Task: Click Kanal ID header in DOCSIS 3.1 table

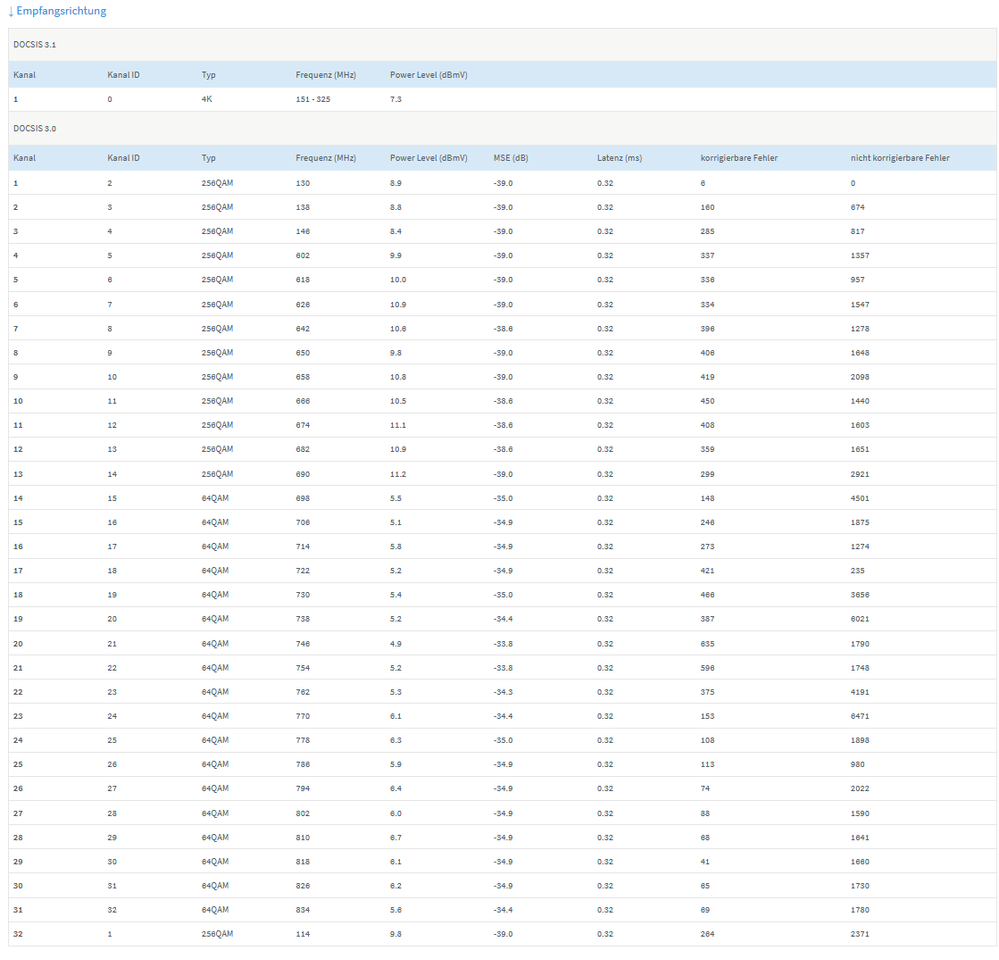Action: (x=123, y=75)
